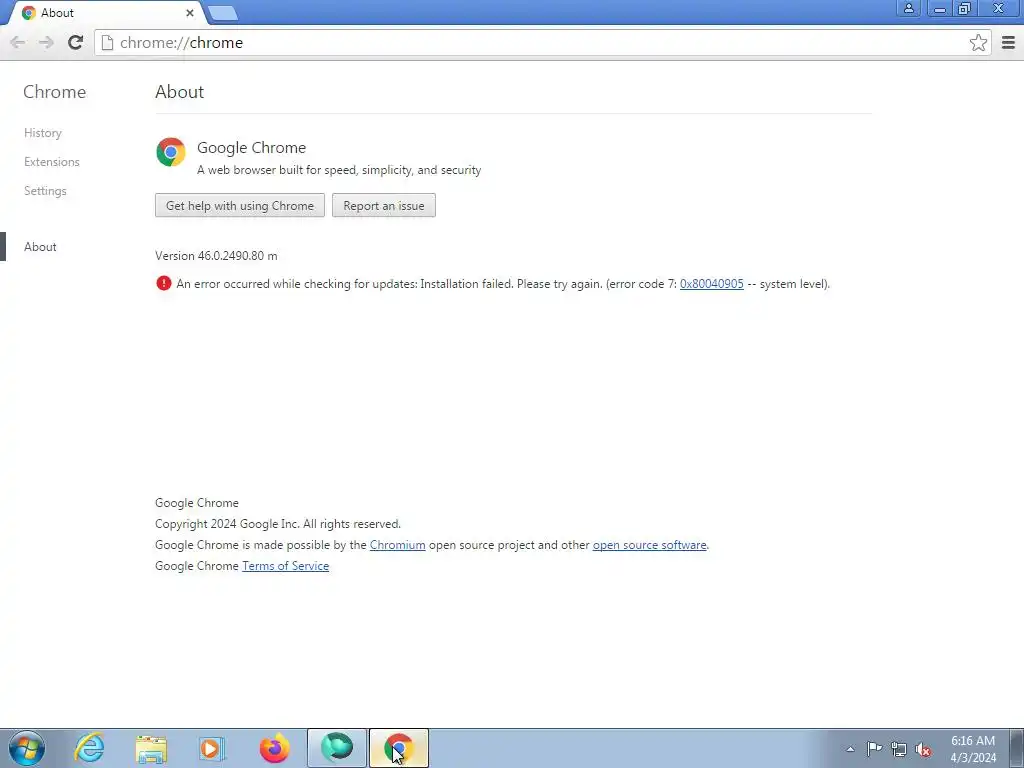Open Settings in the sidebar
This screenshot has height=768, width=1024.
point(45,191)
